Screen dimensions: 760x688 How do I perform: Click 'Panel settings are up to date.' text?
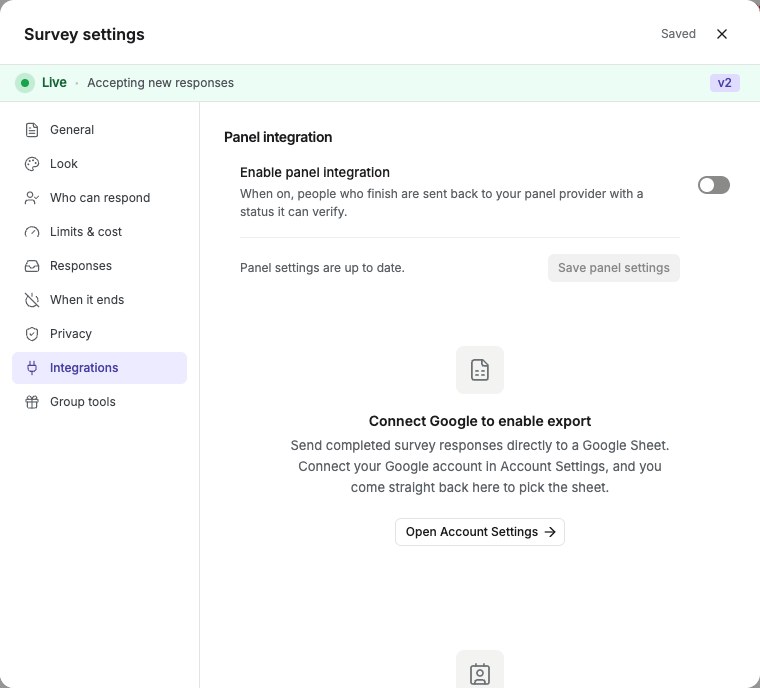click(322, 268)
